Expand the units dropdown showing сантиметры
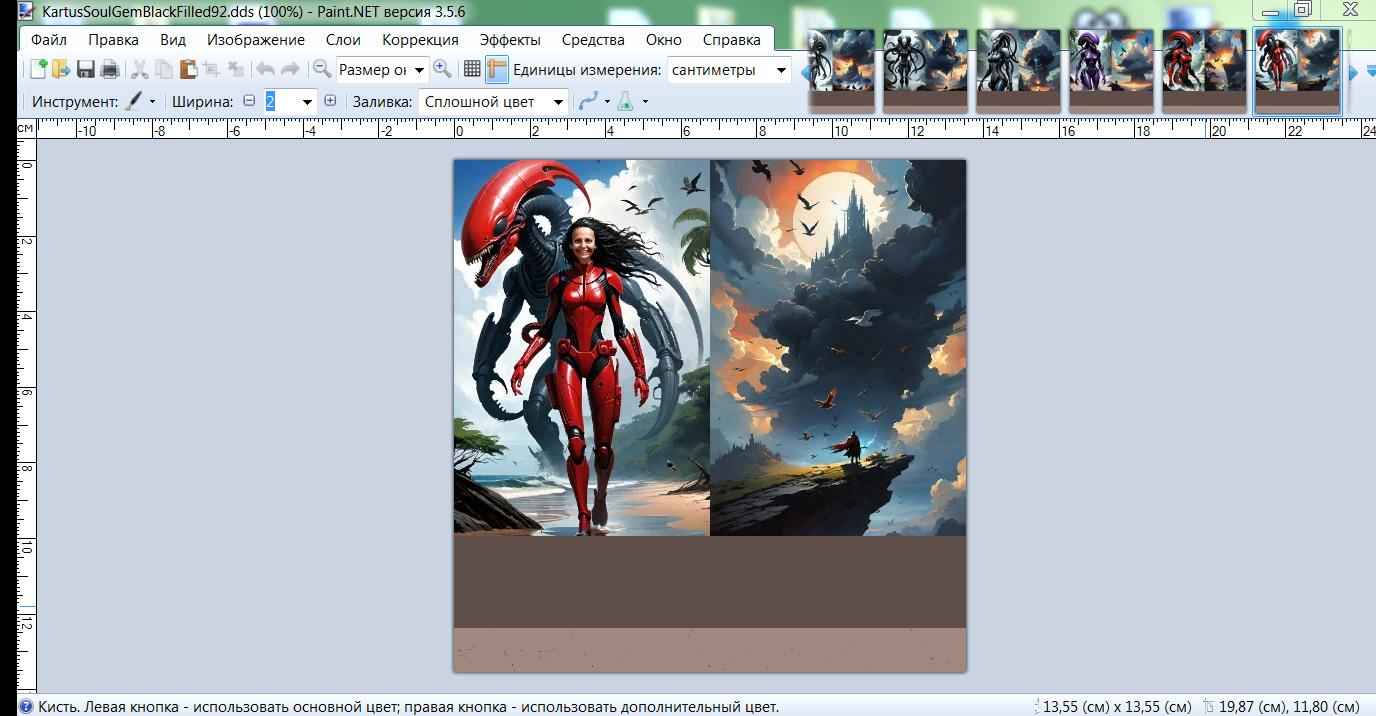The image size is (1376, 716). 781,70
